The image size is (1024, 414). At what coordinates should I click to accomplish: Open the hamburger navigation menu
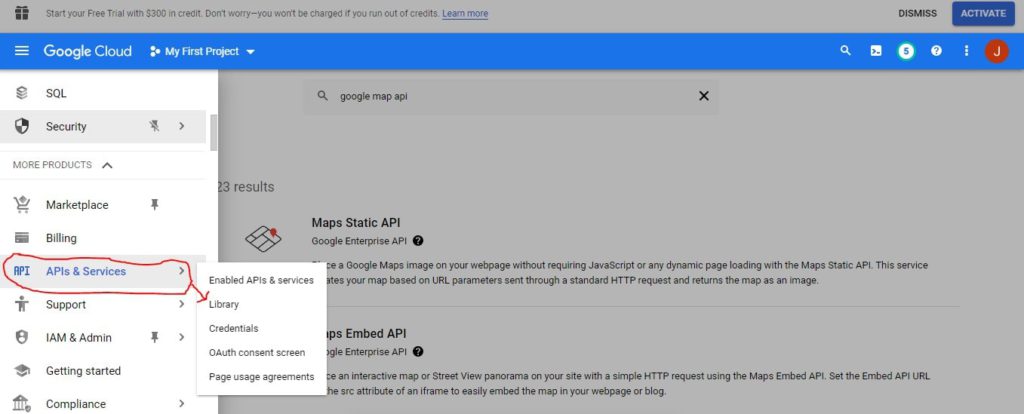point(21,51)
